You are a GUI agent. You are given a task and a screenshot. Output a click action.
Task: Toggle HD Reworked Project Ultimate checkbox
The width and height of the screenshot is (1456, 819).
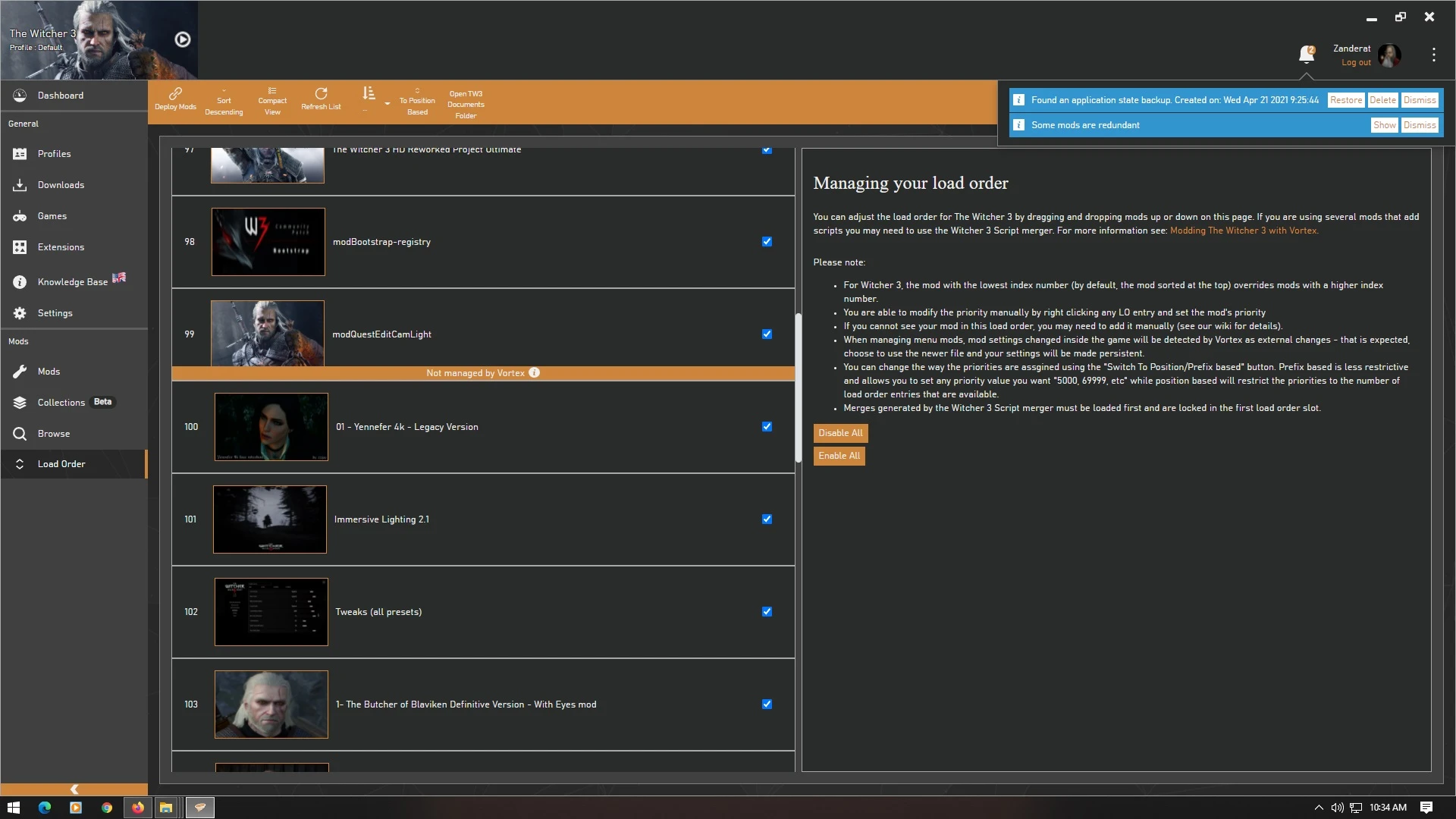click(767, 149)
